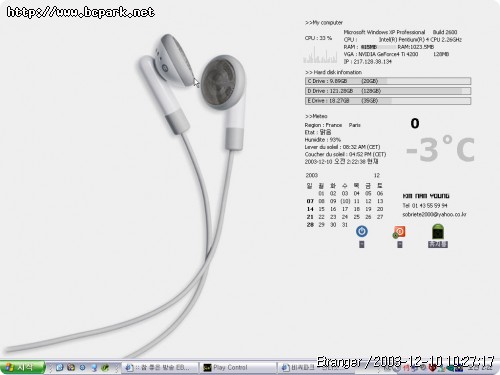Click the '>>My computer' heading

click(324, 23)
